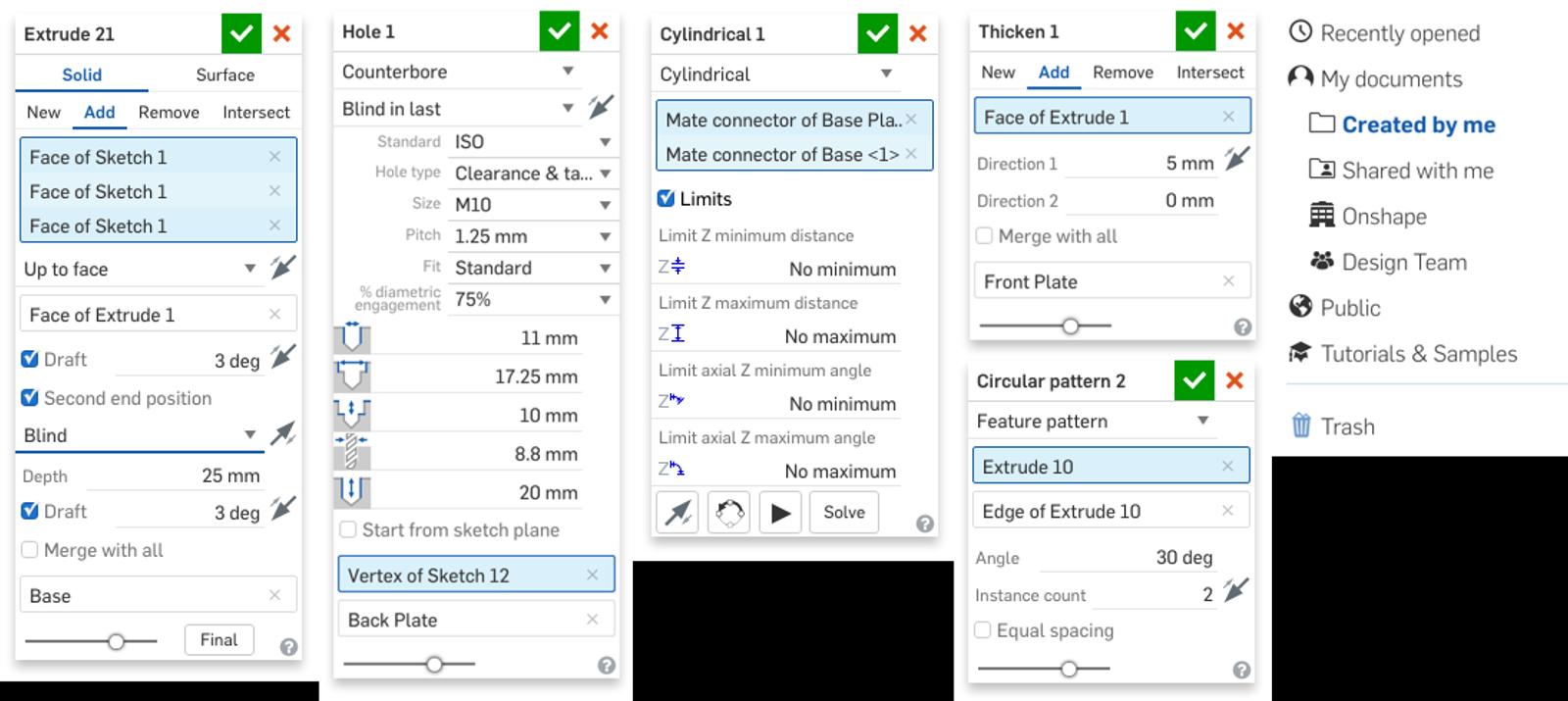Click the reorient secondary axis icon
The width and height of the screenshot is (1568, 701).
[729, 512]
